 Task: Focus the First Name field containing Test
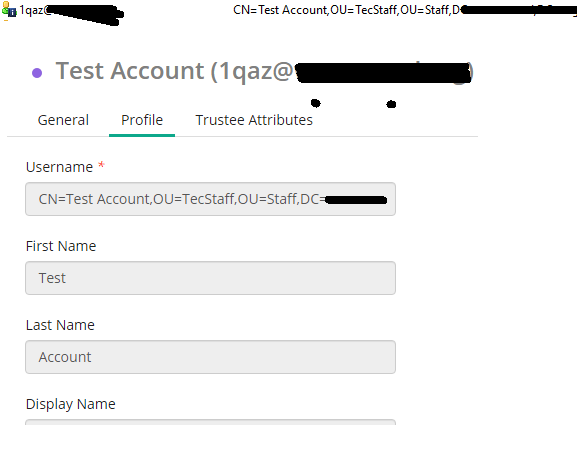pos(210,278)
